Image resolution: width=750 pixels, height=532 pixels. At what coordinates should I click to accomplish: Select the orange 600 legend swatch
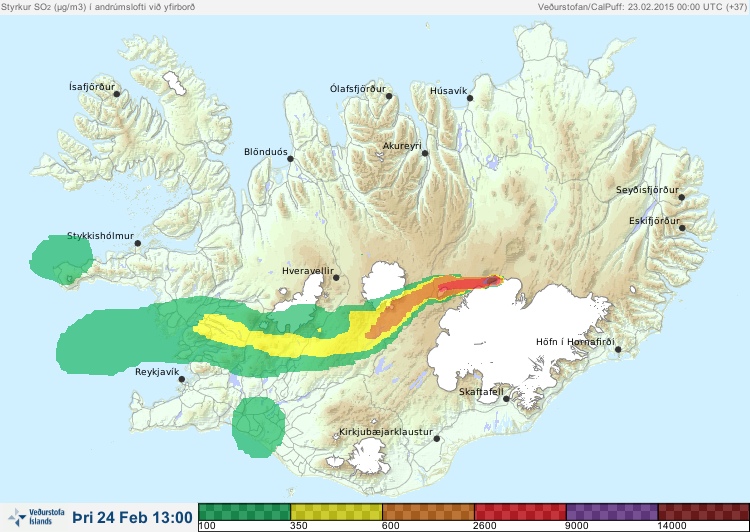pos(428,512)
